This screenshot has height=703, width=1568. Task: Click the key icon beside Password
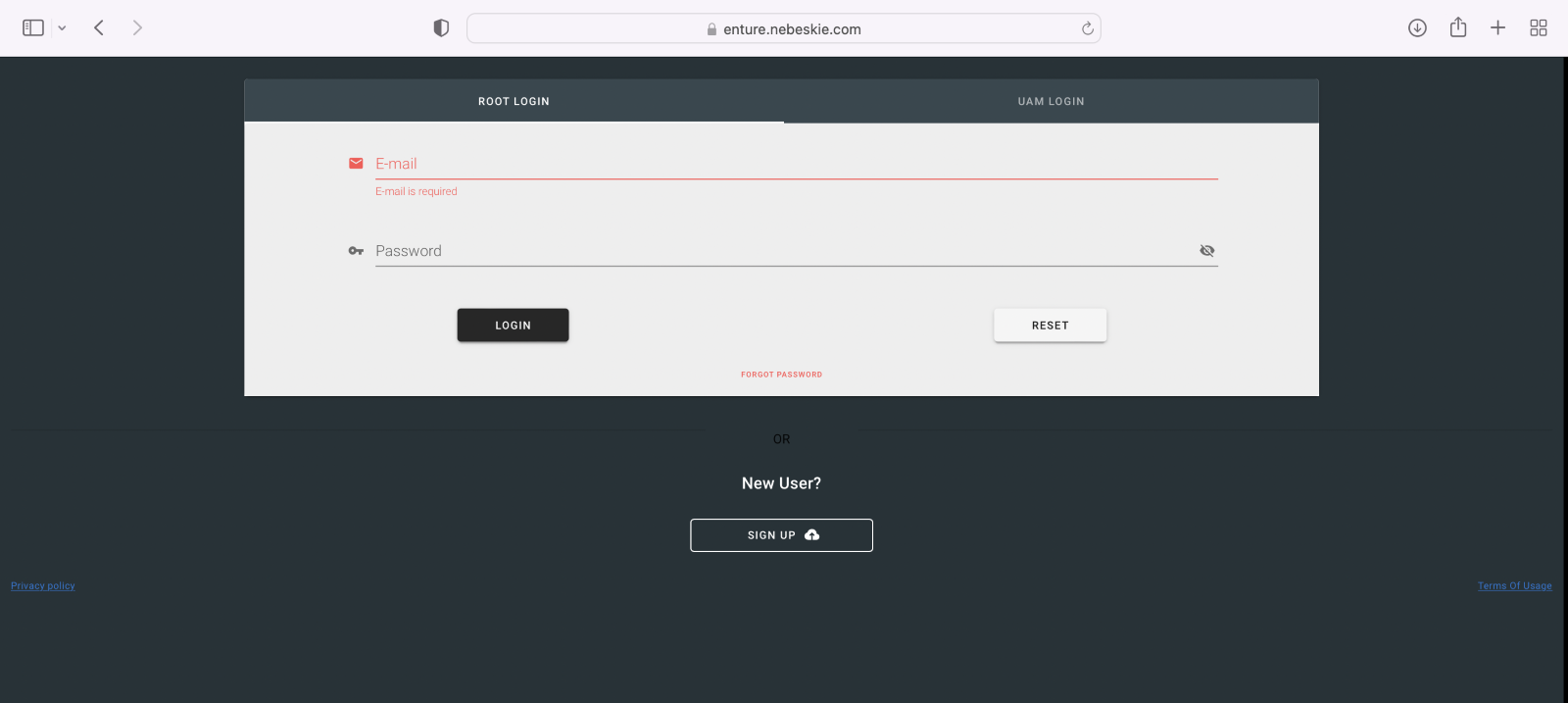(356, 251)
